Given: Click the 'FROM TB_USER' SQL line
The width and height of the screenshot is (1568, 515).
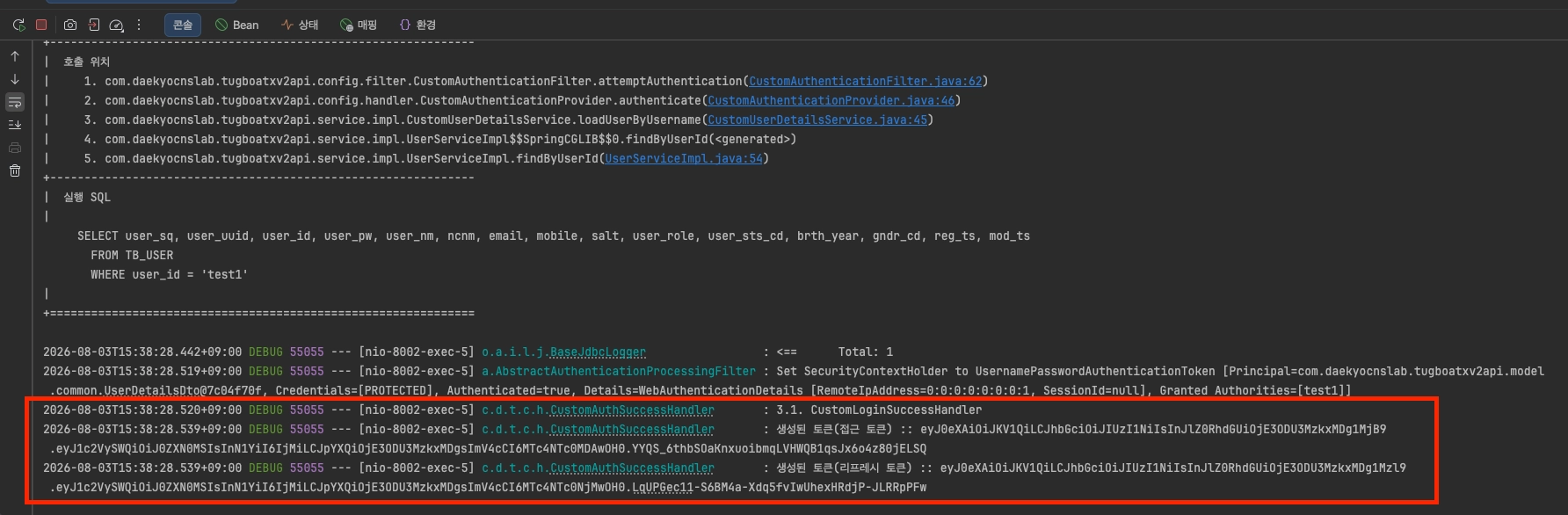Looking at the screenshot, I should click(x=132, y=255).
